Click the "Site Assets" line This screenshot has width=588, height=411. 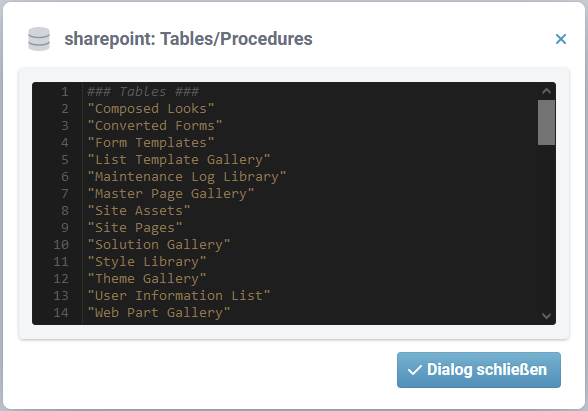pos(139,211)
